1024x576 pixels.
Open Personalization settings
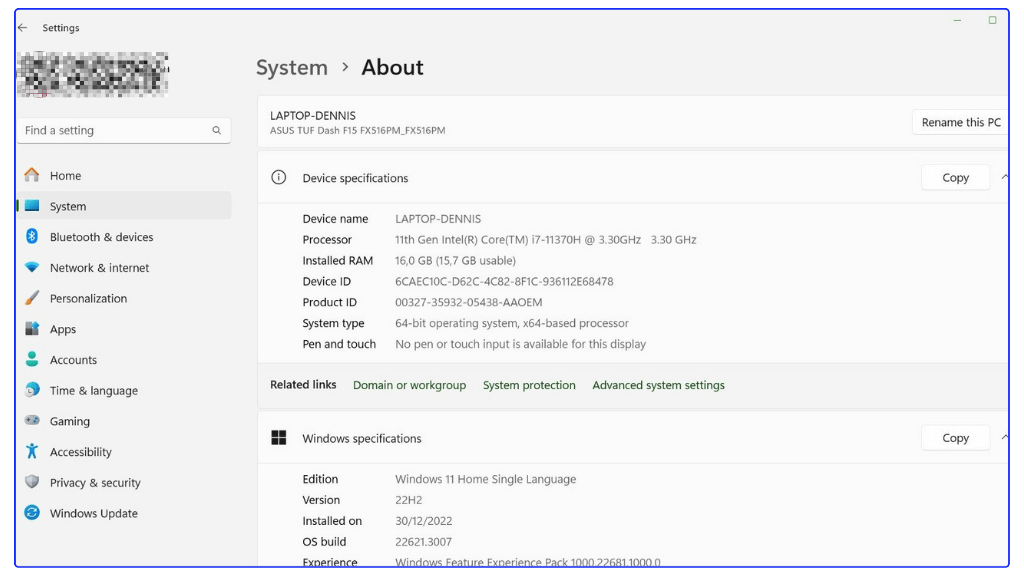[x=87, y=298]
